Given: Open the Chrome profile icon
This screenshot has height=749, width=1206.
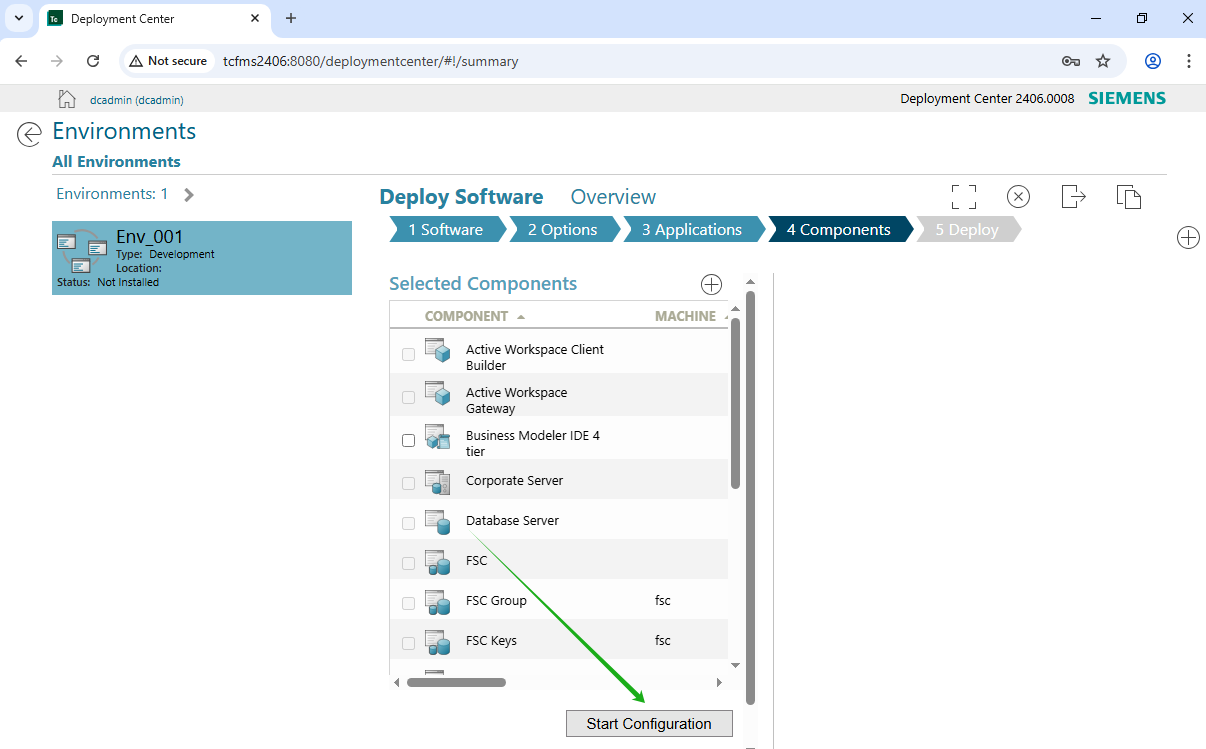Looking at the screenshot, I should (x=1153, y=61).
